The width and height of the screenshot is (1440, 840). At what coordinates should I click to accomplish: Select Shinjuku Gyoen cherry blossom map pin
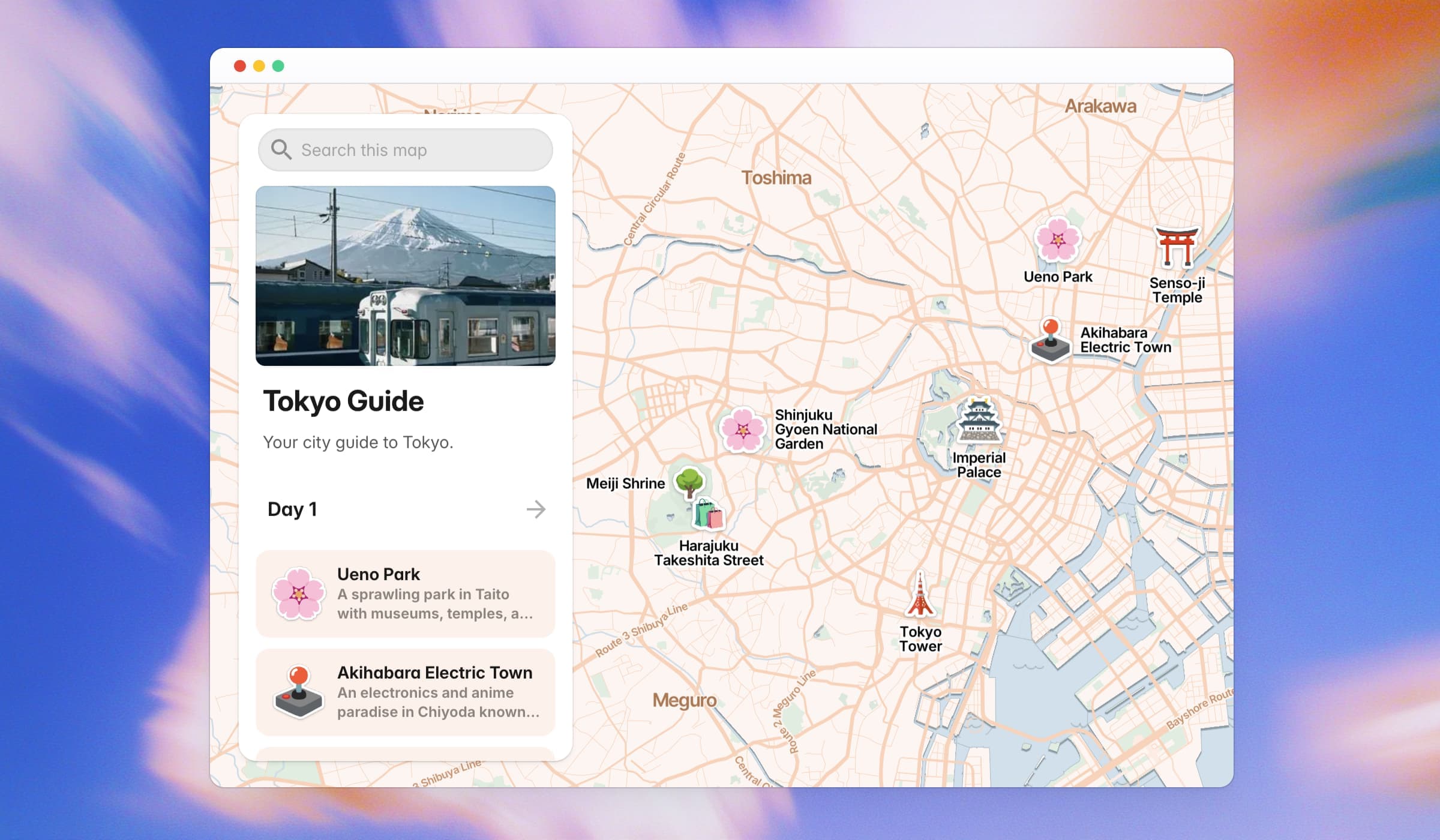click(743, 430)
